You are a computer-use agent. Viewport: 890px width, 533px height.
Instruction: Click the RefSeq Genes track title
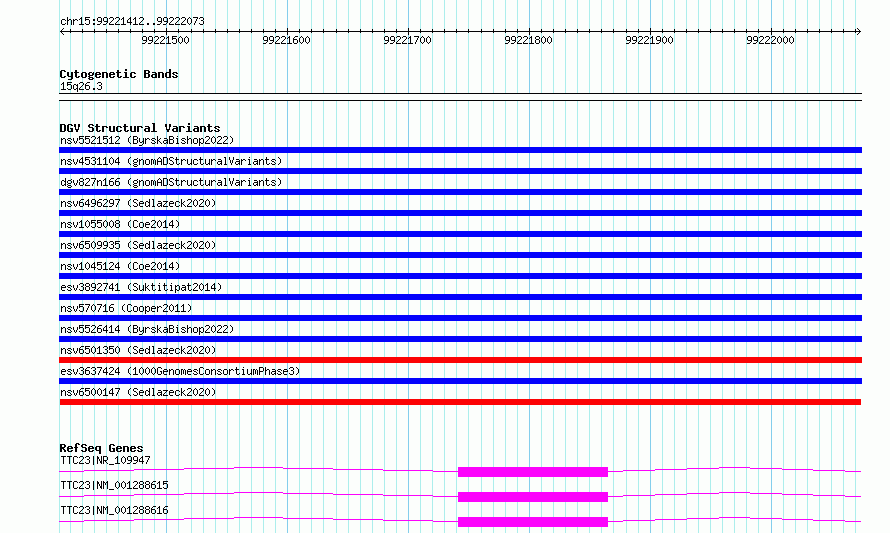(x=101, y=448)
